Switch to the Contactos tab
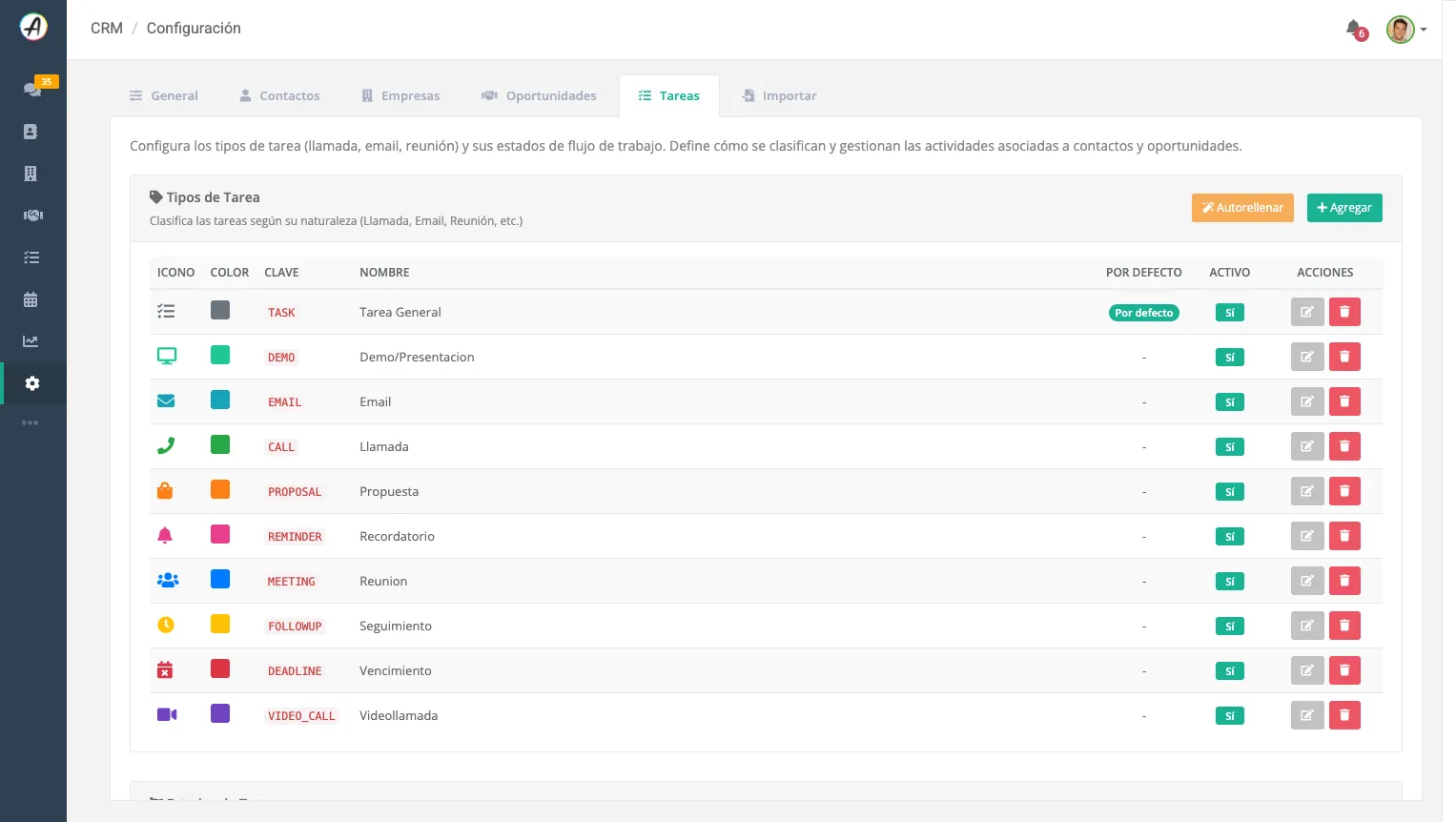Screen dimensions: 1456x822 [280, 96]
